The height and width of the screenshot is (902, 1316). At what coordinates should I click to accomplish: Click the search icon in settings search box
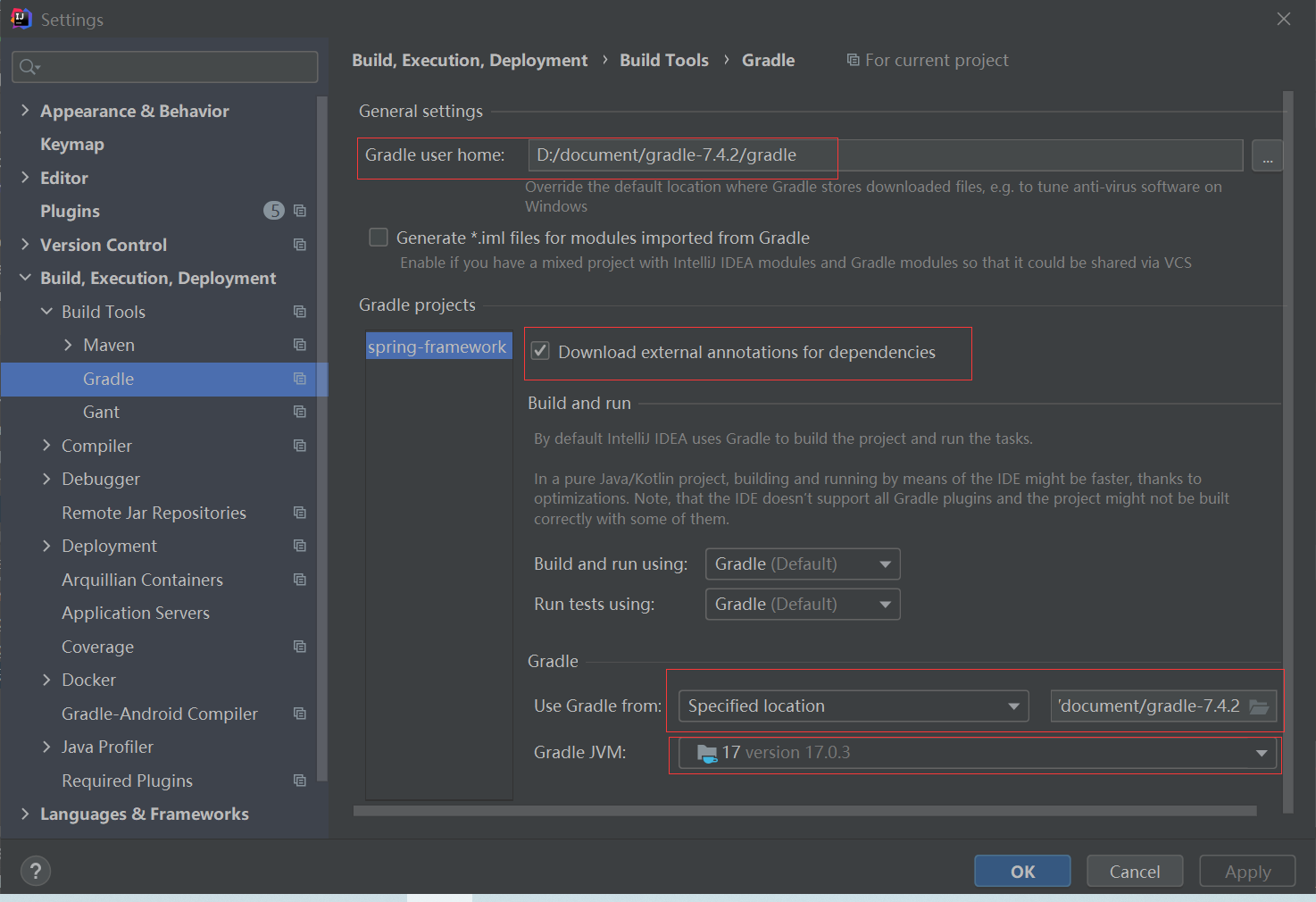29,67
